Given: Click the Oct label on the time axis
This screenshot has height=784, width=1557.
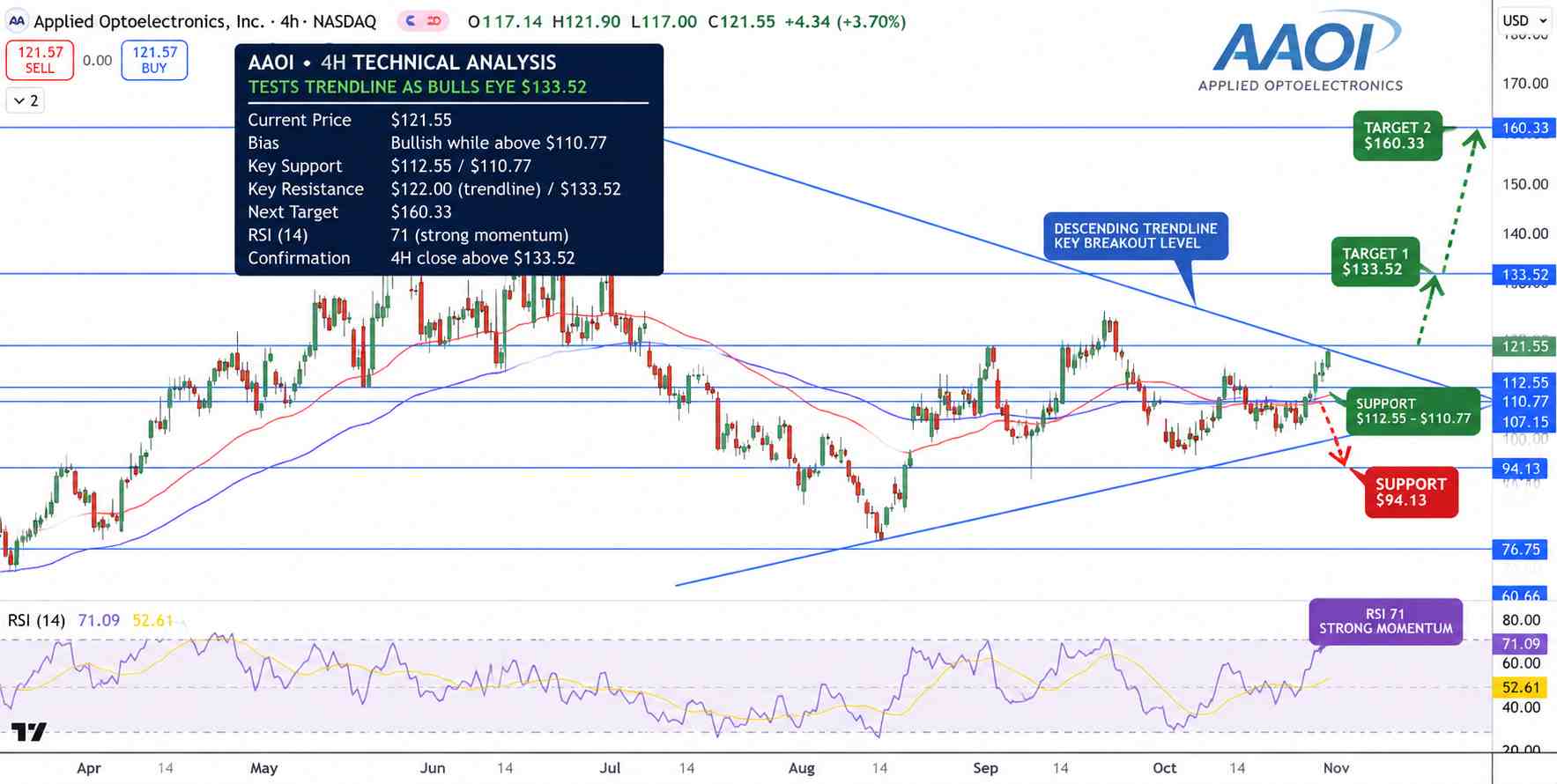Looking at the screenshot, I should [1165, 768].
